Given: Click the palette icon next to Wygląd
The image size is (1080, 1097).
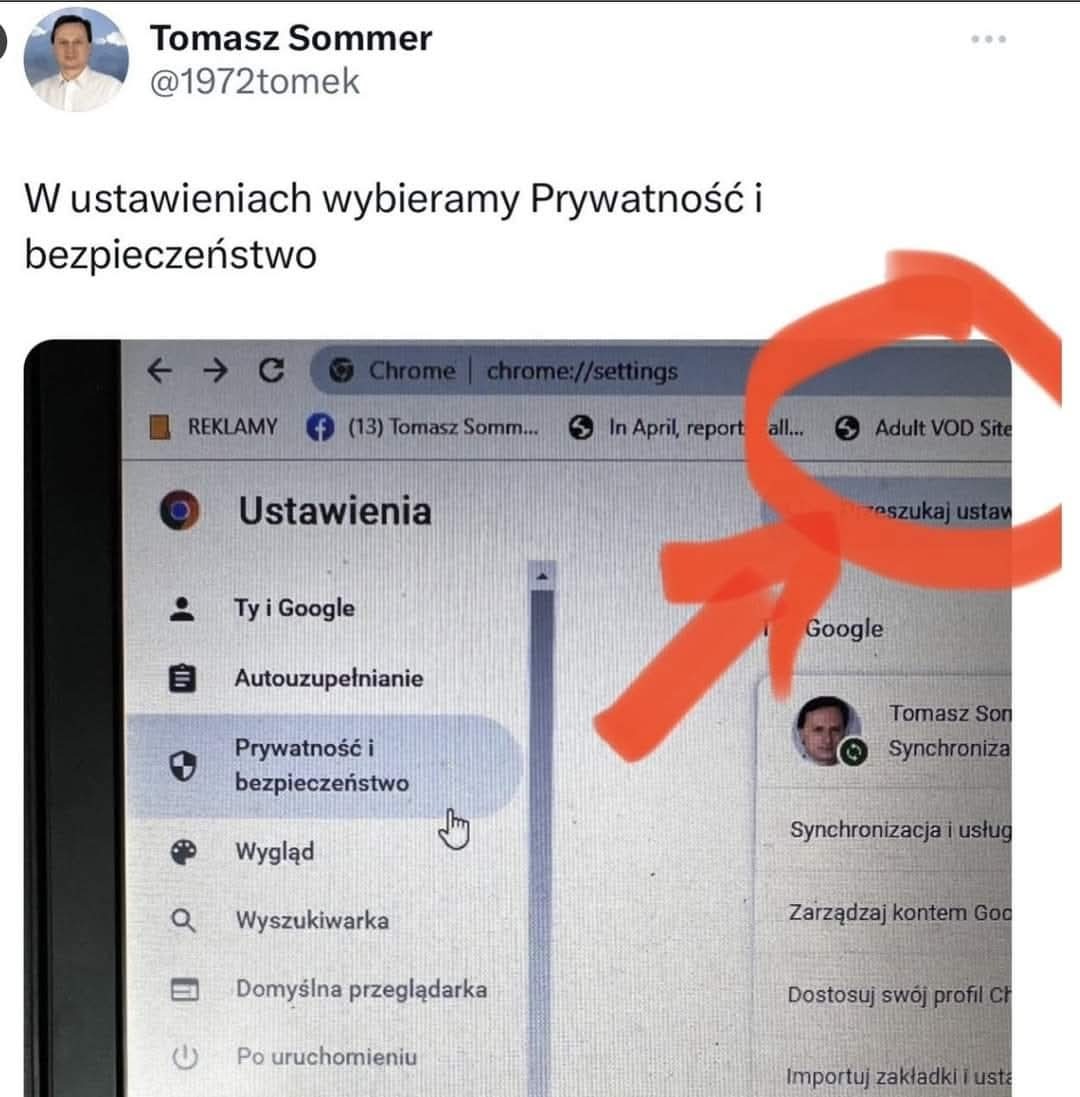Looking at the screenshot, I should (183, 852).
